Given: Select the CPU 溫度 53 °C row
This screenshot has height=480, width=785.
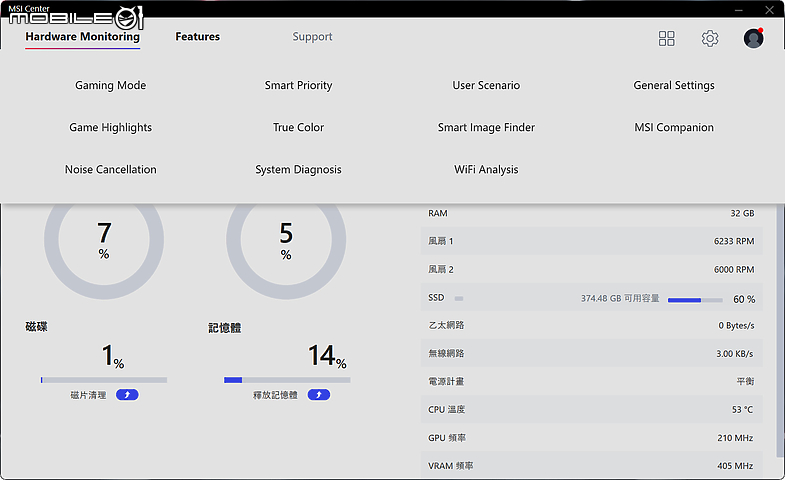Looking at the screenshot, I should point(592,409).
